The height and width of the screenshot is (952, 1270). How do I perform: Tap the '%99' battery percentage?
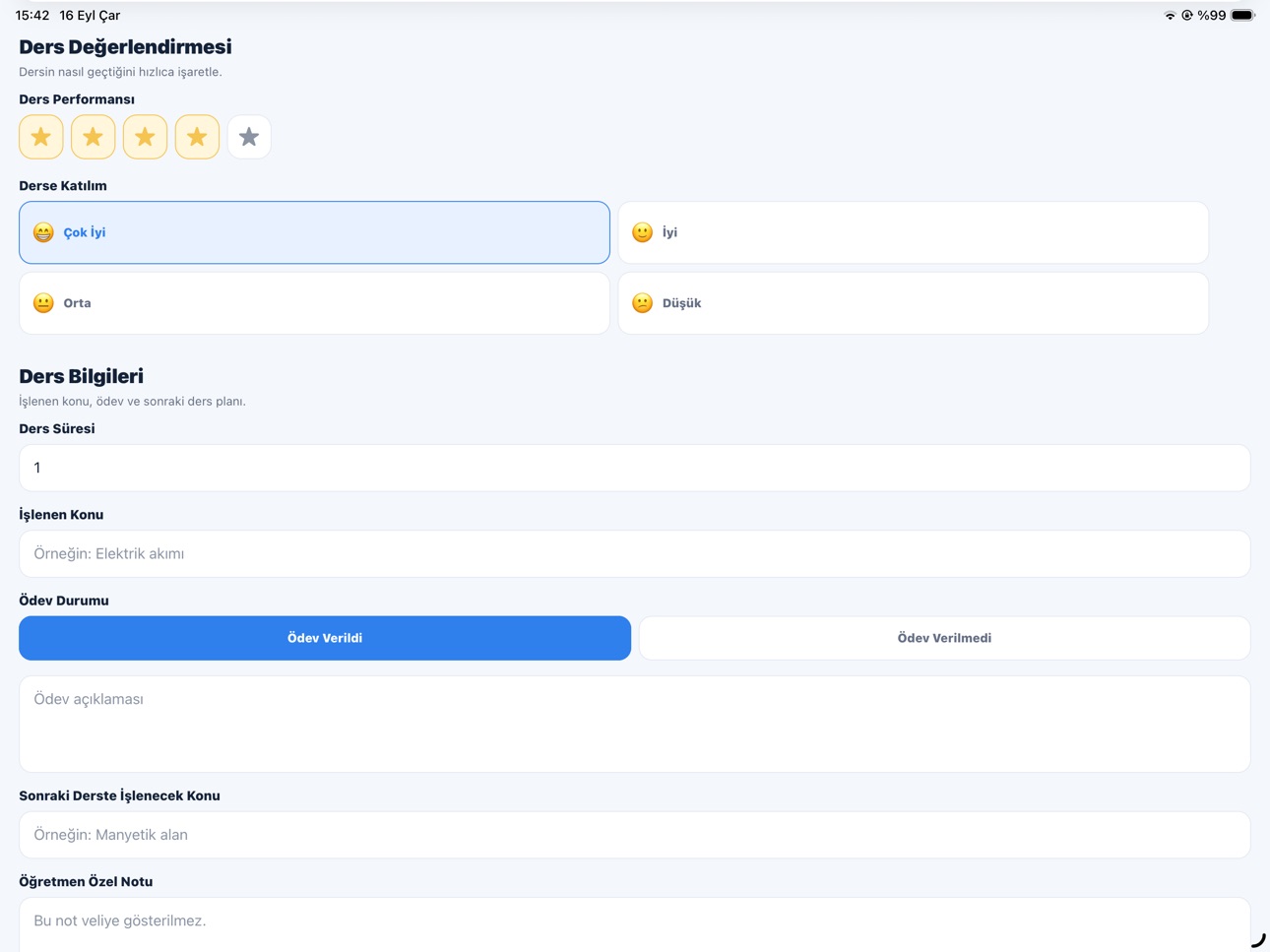1212,16
